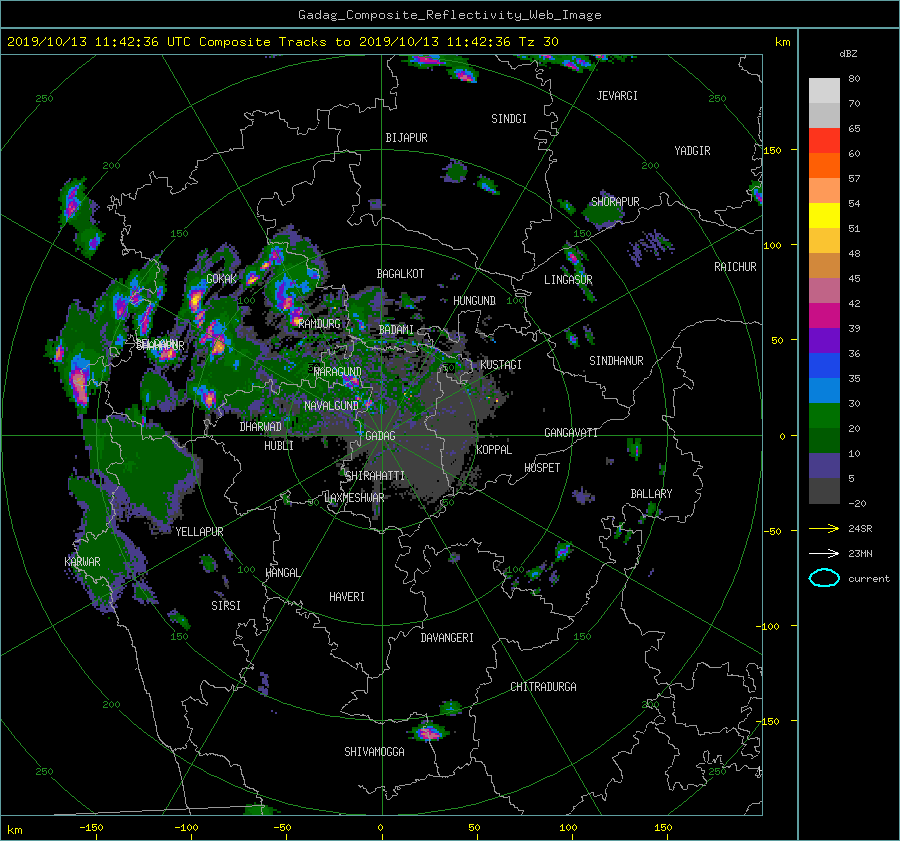This screenshot has height=841, width=900.
Task: Click the HANGAL city label
Action: tap(282, 573)
